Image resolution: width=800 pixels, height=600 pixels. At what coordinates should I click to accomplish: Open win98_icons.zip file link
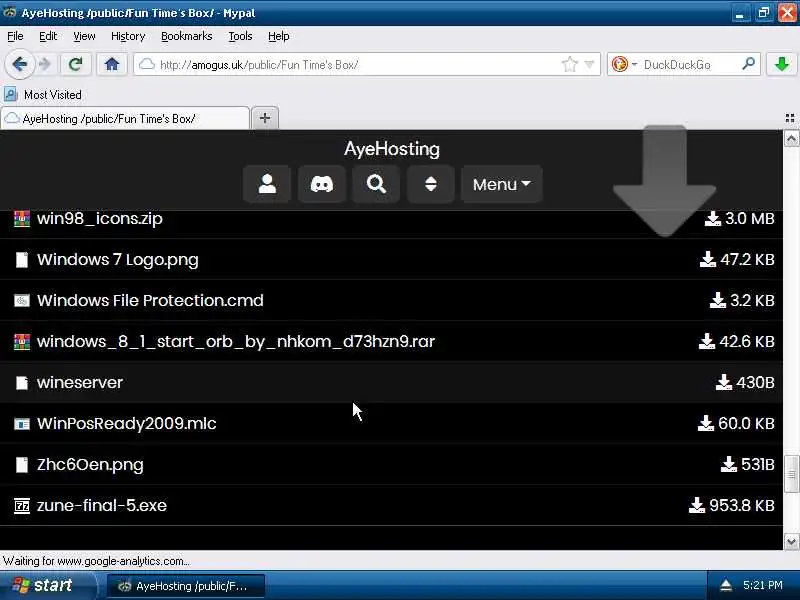[99, 218]
